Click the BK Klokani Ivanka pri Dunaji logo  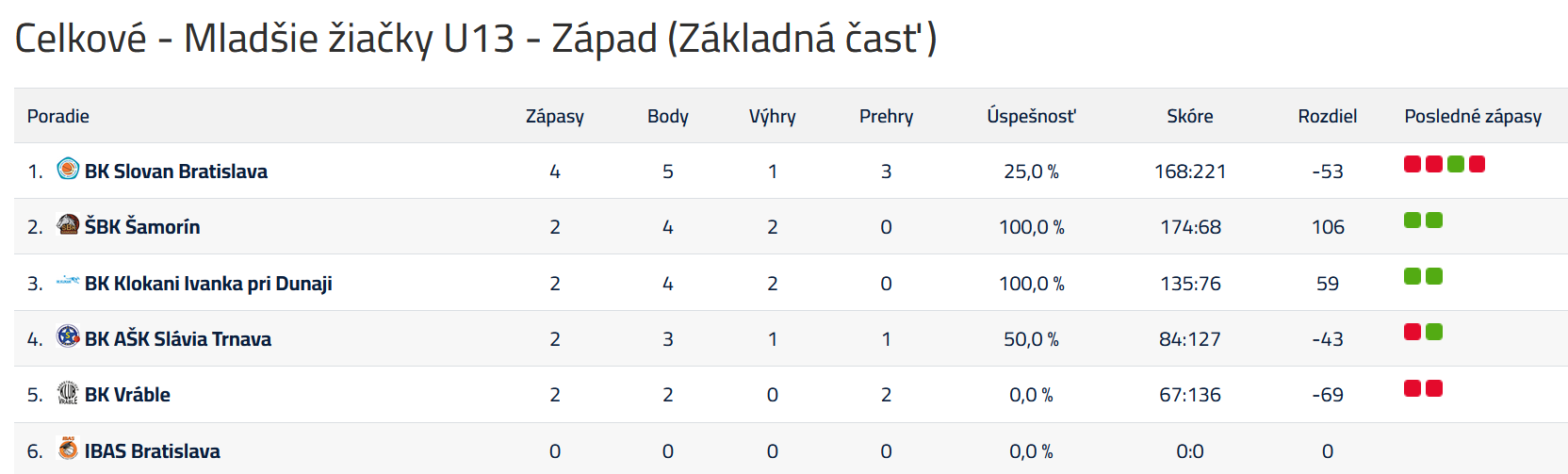(68, 281)
